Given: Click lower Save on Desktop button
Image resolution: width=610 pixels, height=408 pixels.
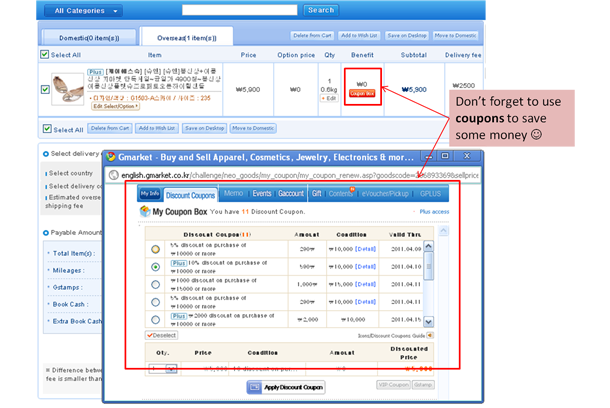Looking at the screenshot, I should click(x=204, y=128).
